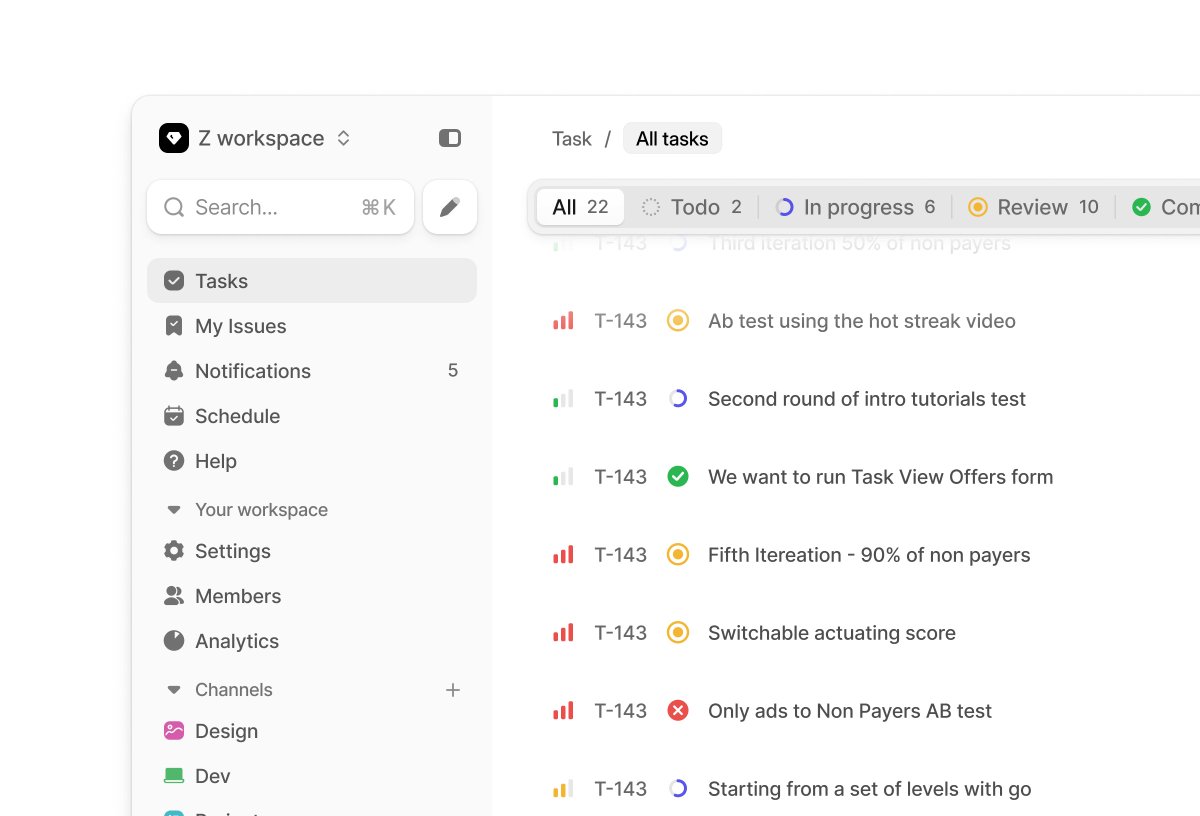
Task: Click the All tasks breadcrumb
Action: [672, 139]
